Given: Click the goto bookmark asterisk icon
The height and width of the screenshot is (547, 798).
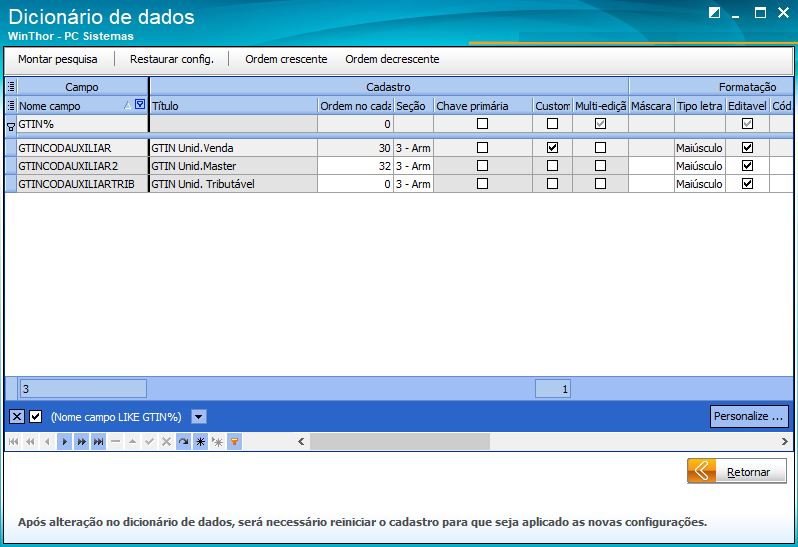Looking at the screenshot, I should point(217,442).
